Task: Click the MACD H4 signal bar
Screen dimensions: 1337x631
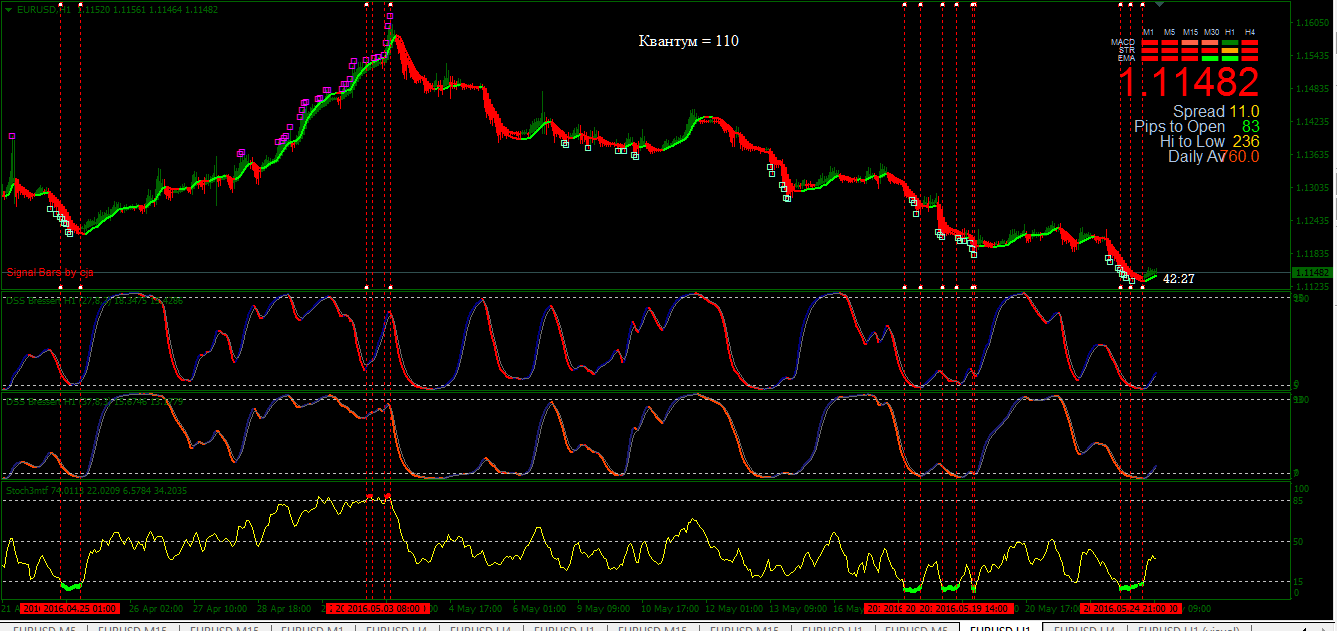Action: tap(1250, 43)
